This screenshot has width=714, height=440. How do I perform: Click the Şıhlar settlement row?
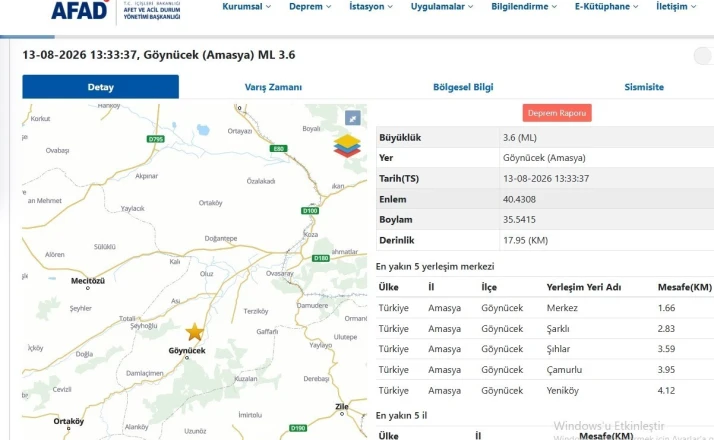[x=545, y=349]
